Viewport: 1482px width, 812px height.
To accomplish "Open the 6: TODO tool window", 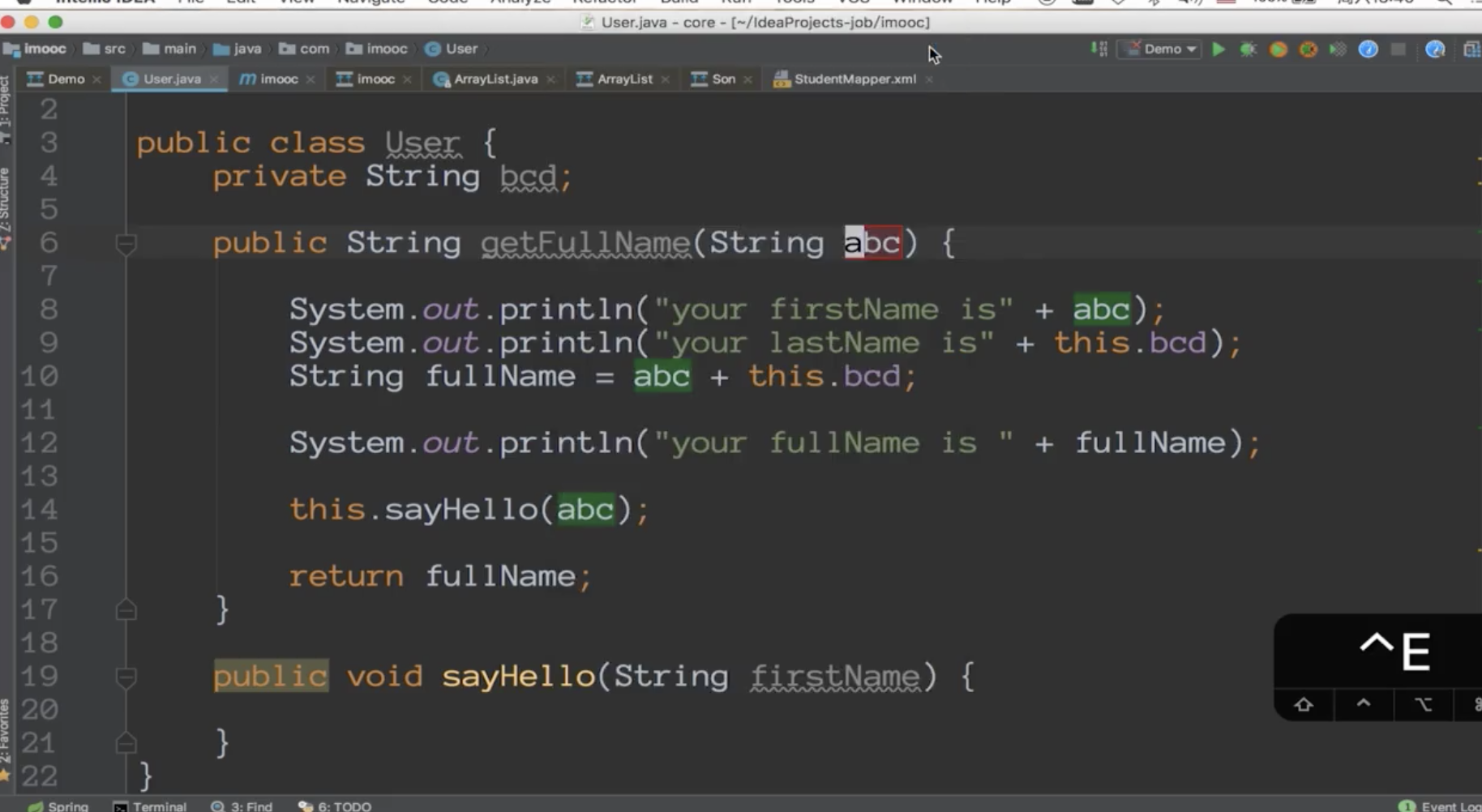I will [335, 806].
